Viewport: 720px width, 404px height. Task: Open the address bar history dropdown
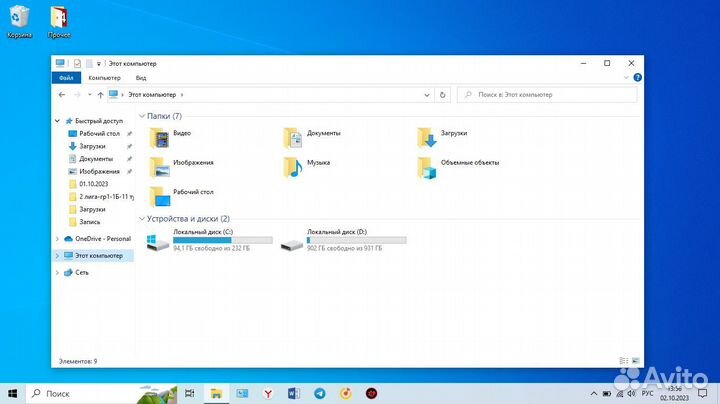[x=428, y=95]
